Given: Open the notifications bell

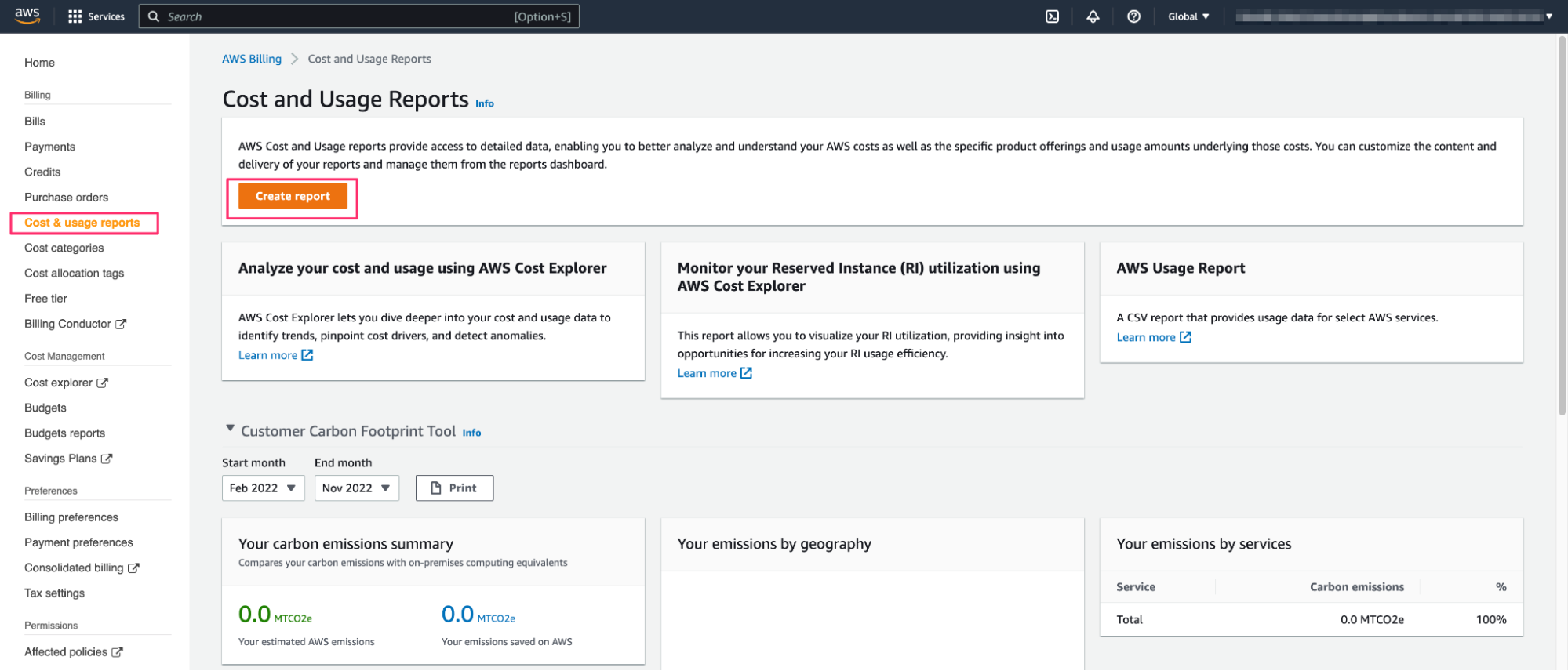Looking at the screenshot, I should (1093, 16).
